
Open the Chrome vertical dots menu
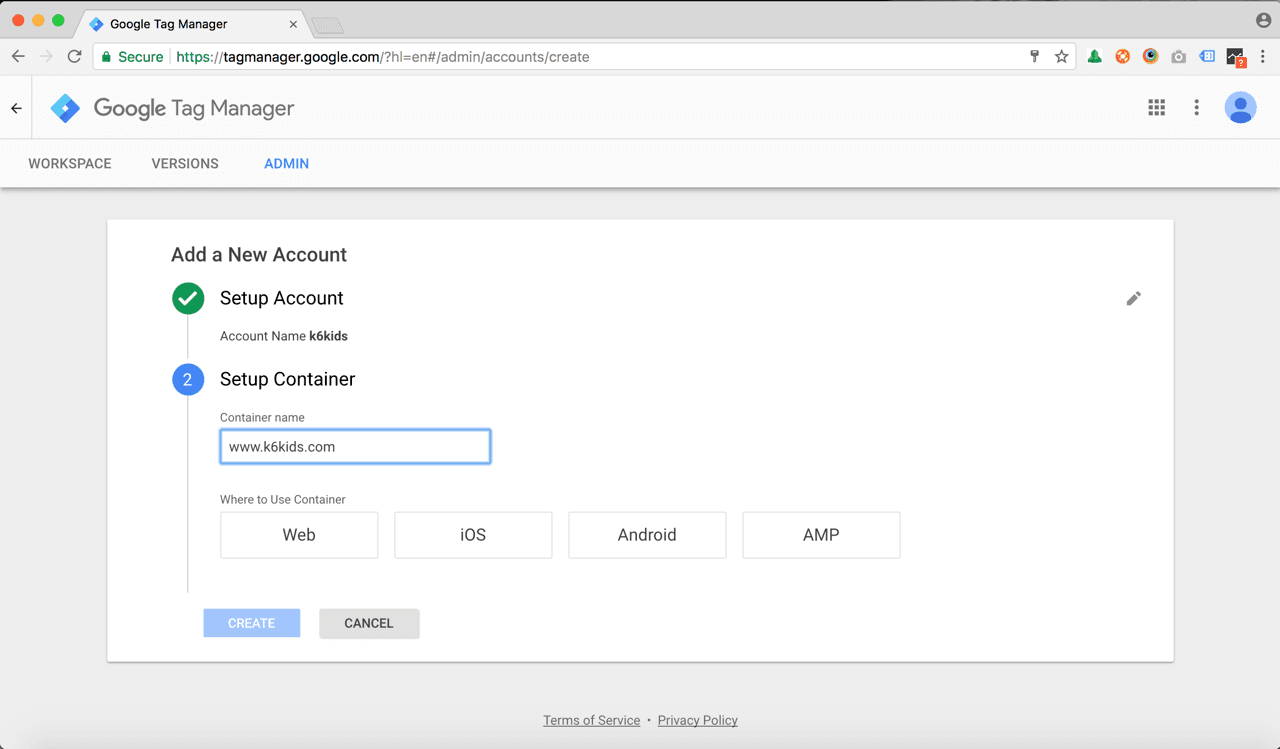1264,57
